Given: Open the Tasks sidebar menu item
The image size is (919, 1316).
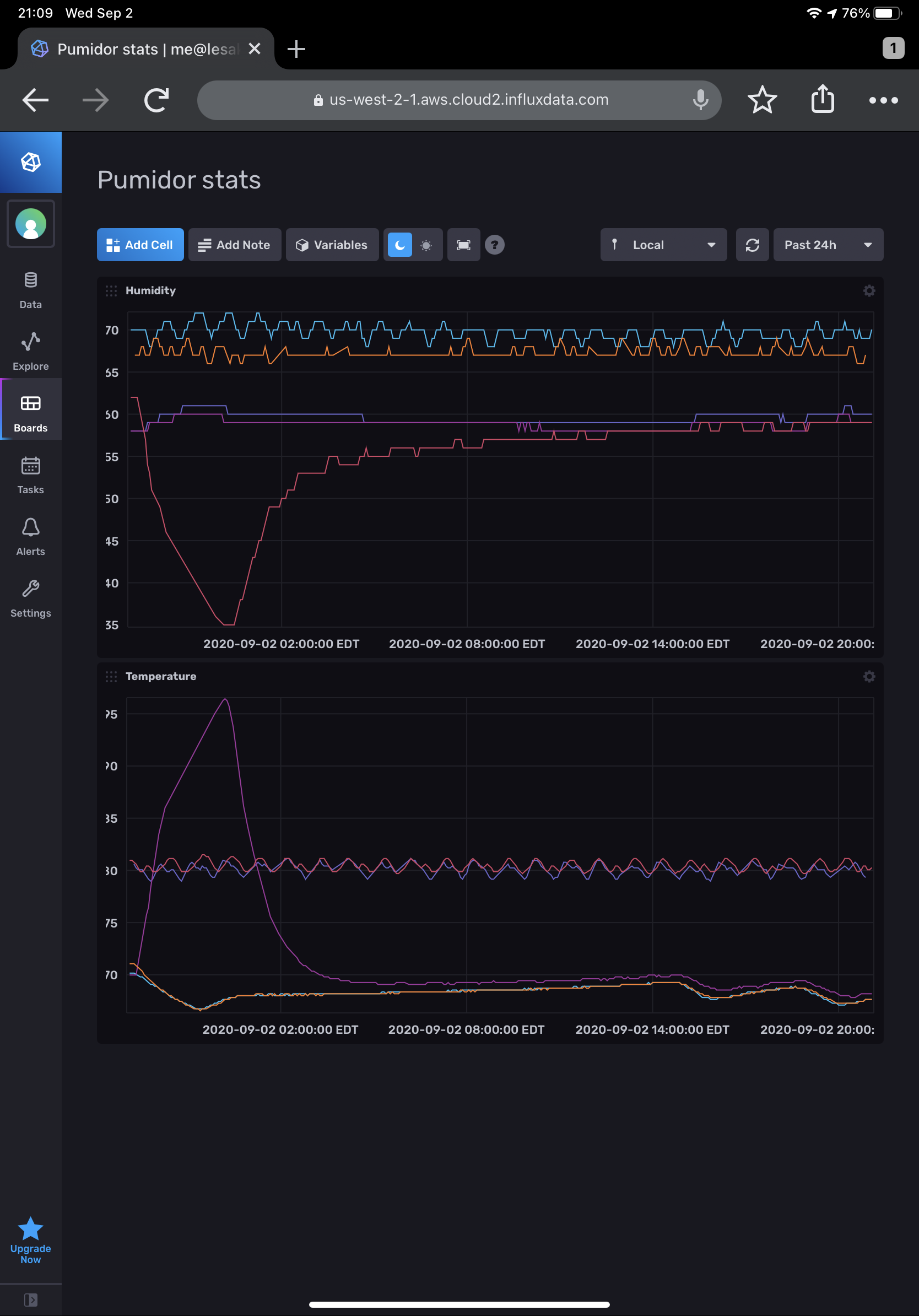Looking at the screenshot, I should pyautogui.click(x=31, y=475).
